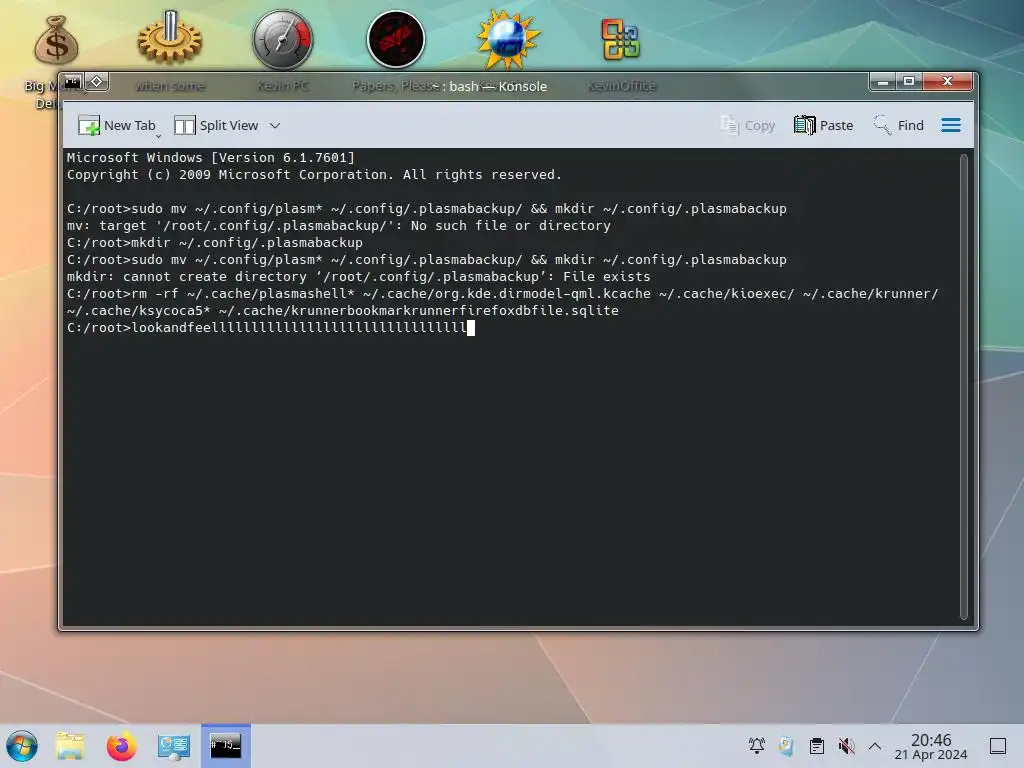Click the clock showing 20:46

(x=931, y=746)
